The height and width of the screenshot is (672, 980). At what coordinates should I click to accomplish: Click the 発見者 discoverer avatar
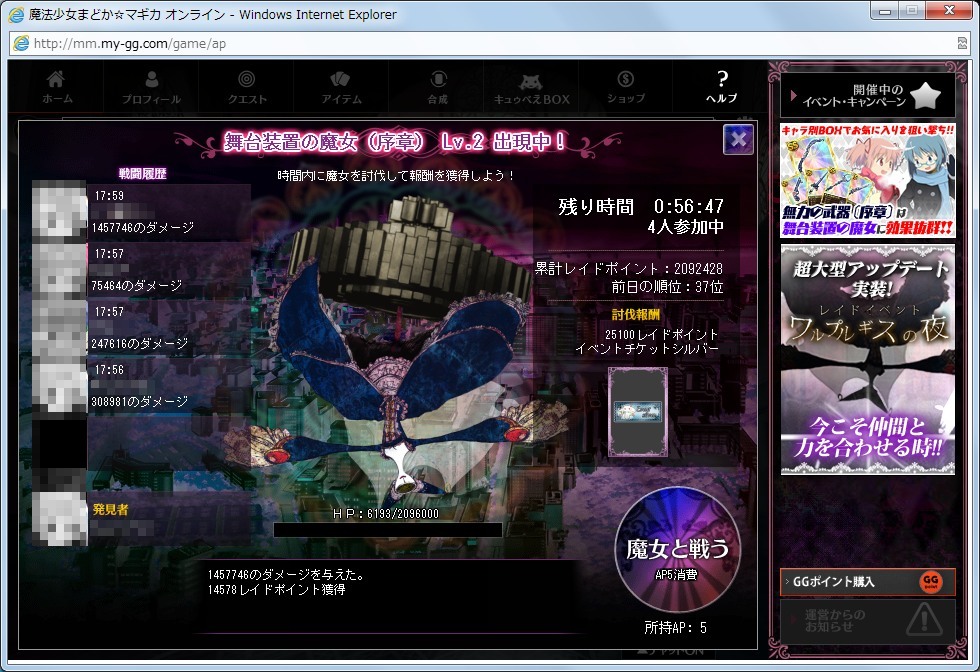[x=59, y=518]
